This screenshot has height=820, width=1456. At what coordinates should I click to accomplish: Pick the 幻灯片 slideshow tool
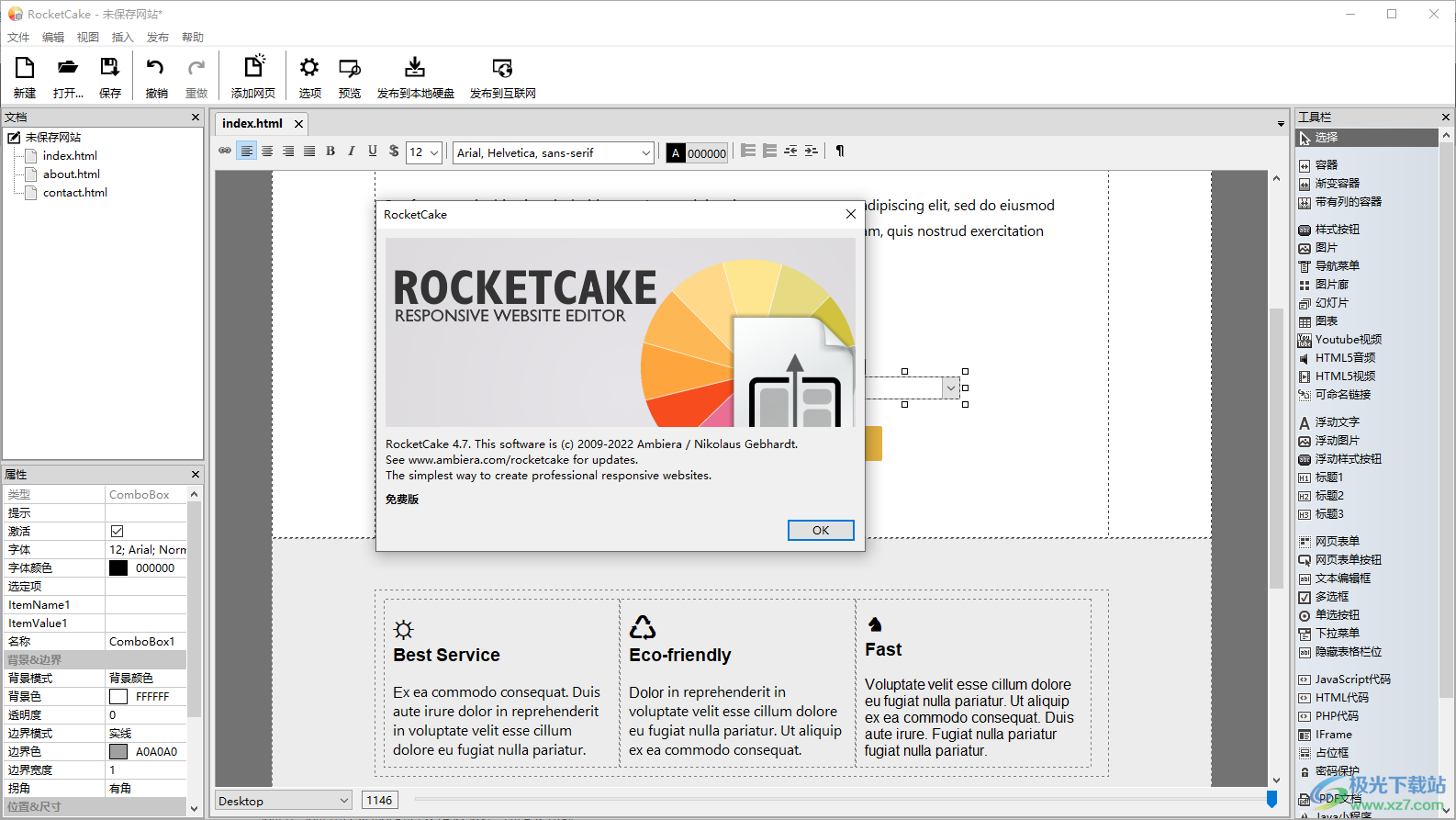click(1323, 303)
